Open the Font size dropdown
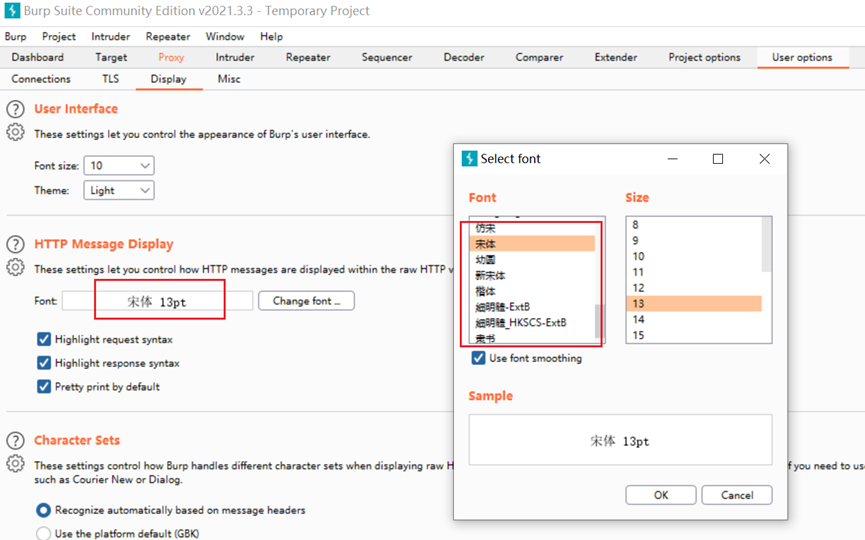 pyautogui.click(x=119, y=165)
